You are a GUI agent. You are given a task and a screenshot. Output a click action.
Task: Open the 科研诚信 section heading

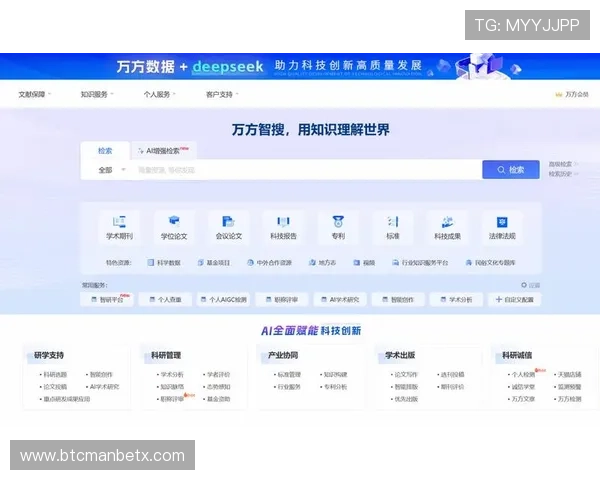tap(517, 355)
